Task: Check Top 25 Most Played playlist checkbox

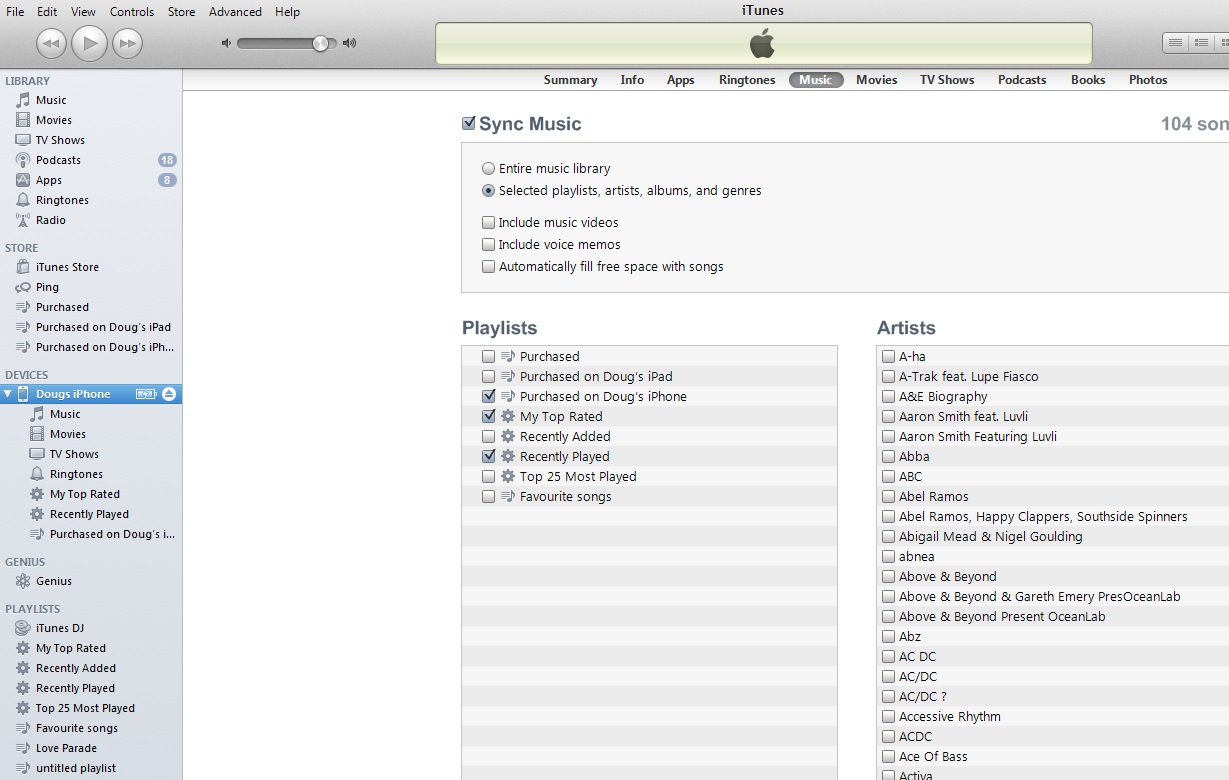Action: [488, 477]
